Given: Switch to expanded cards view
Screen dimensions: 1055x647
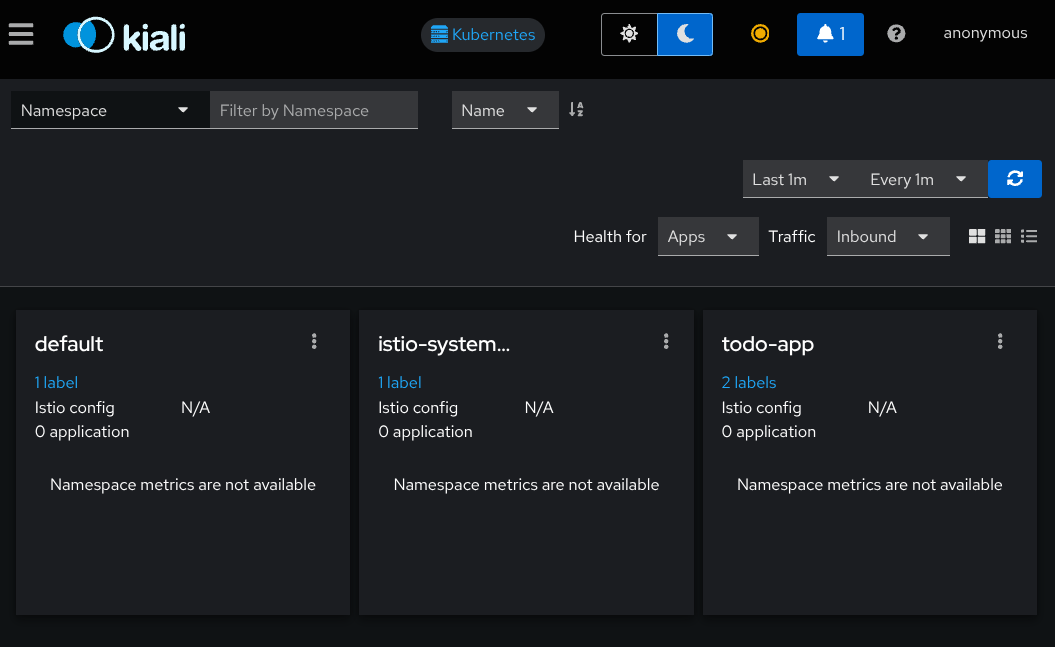Looking at the screenshot, I should point(977,236).
